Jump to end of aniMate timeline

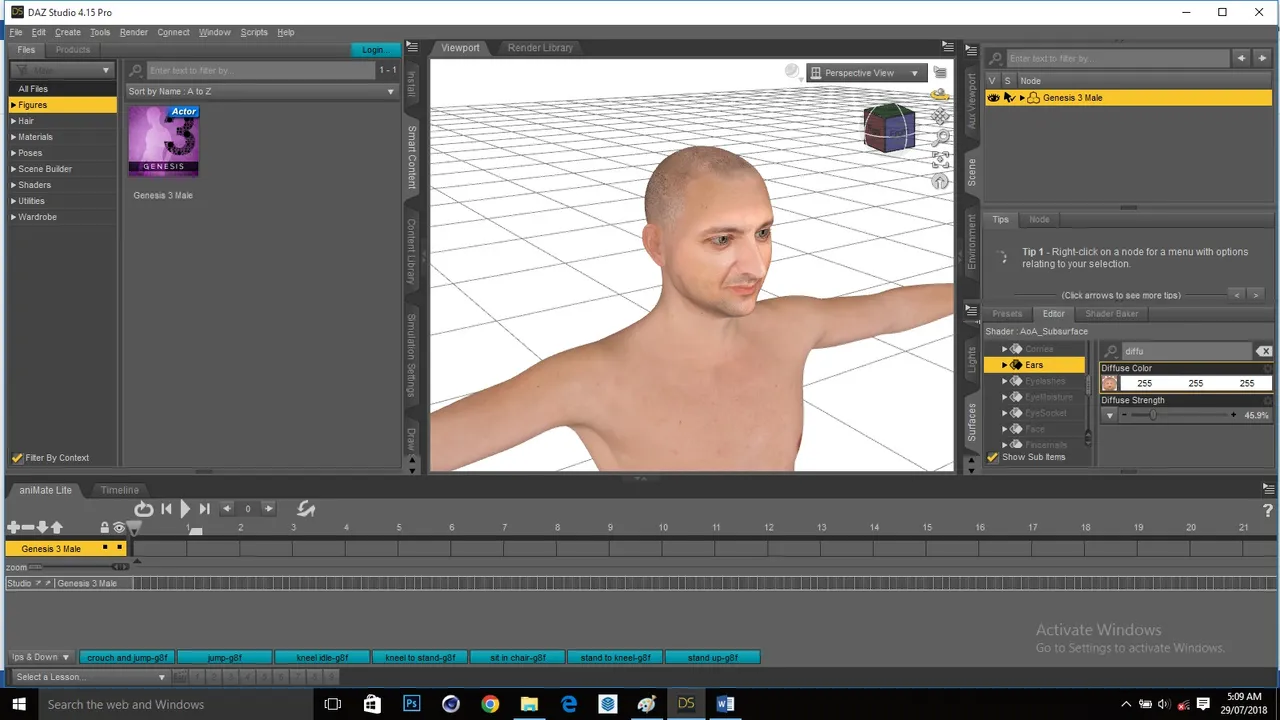[204, 509]
